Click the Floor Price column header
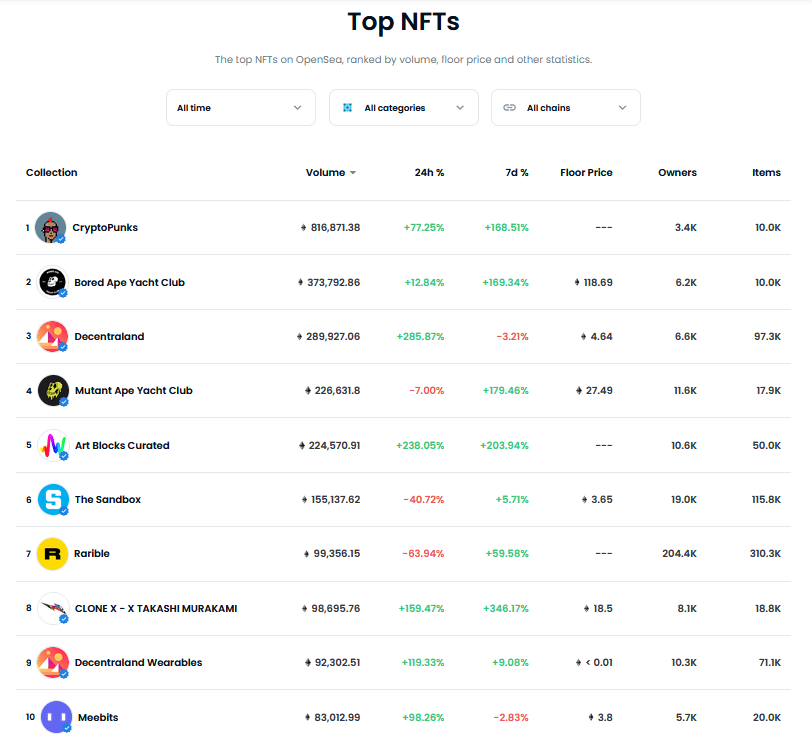Screen dimensions: 812x741 586,172
